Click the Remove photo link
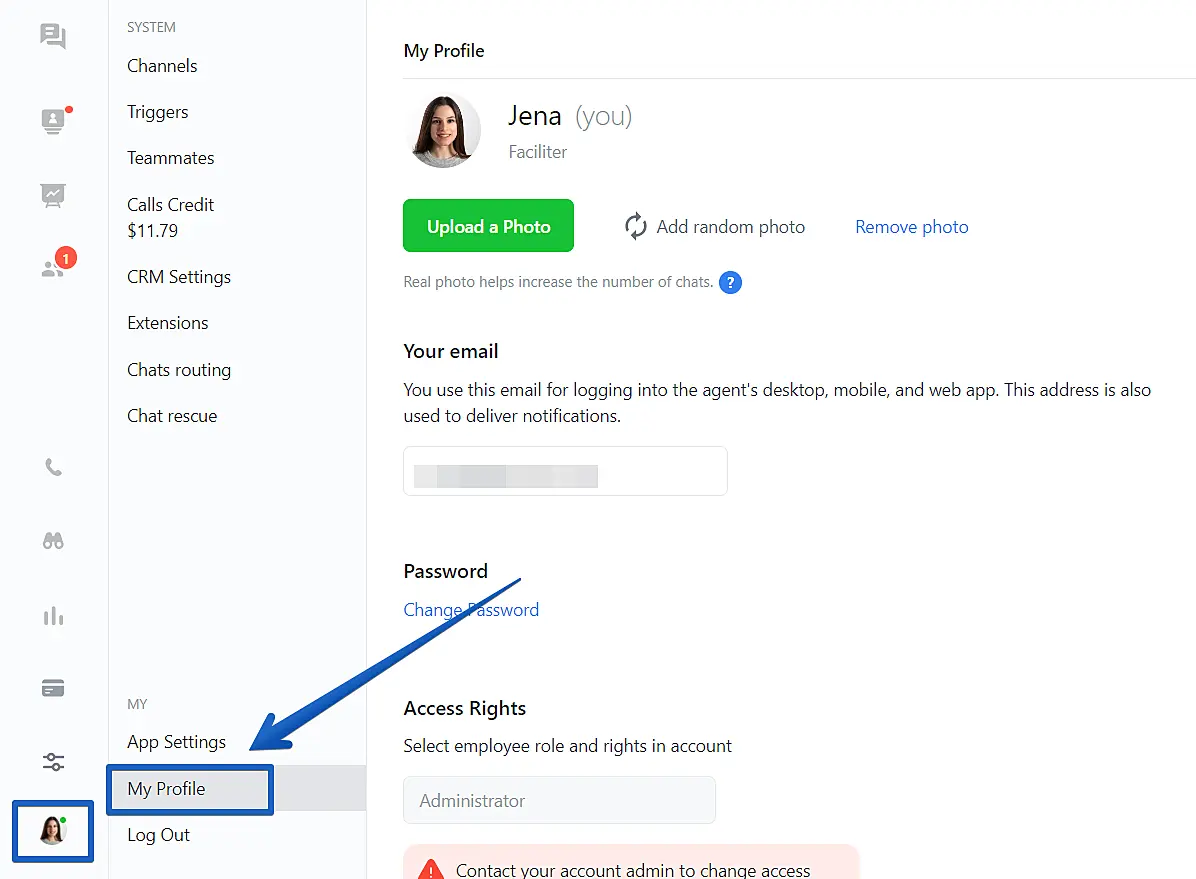1196x879 pixels. click(911, 227)
